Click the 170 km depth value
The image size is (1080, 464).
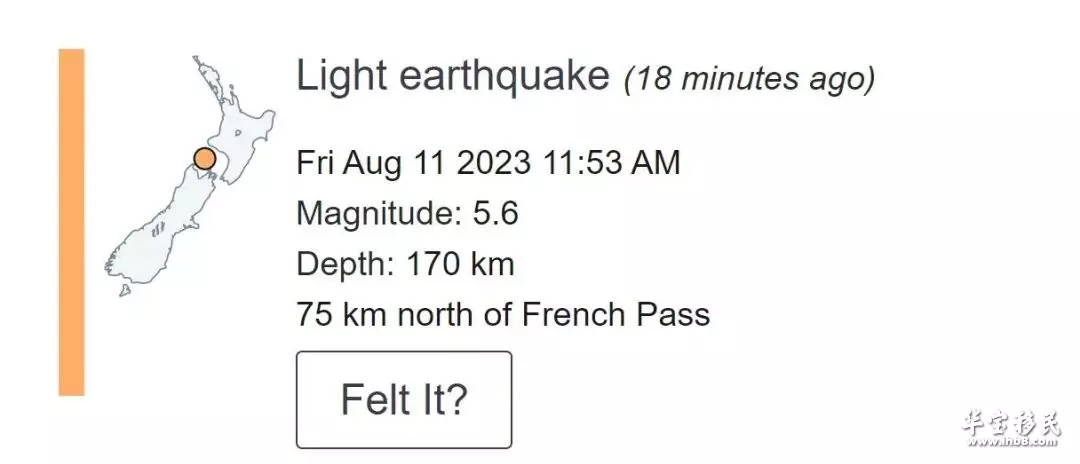460,264
